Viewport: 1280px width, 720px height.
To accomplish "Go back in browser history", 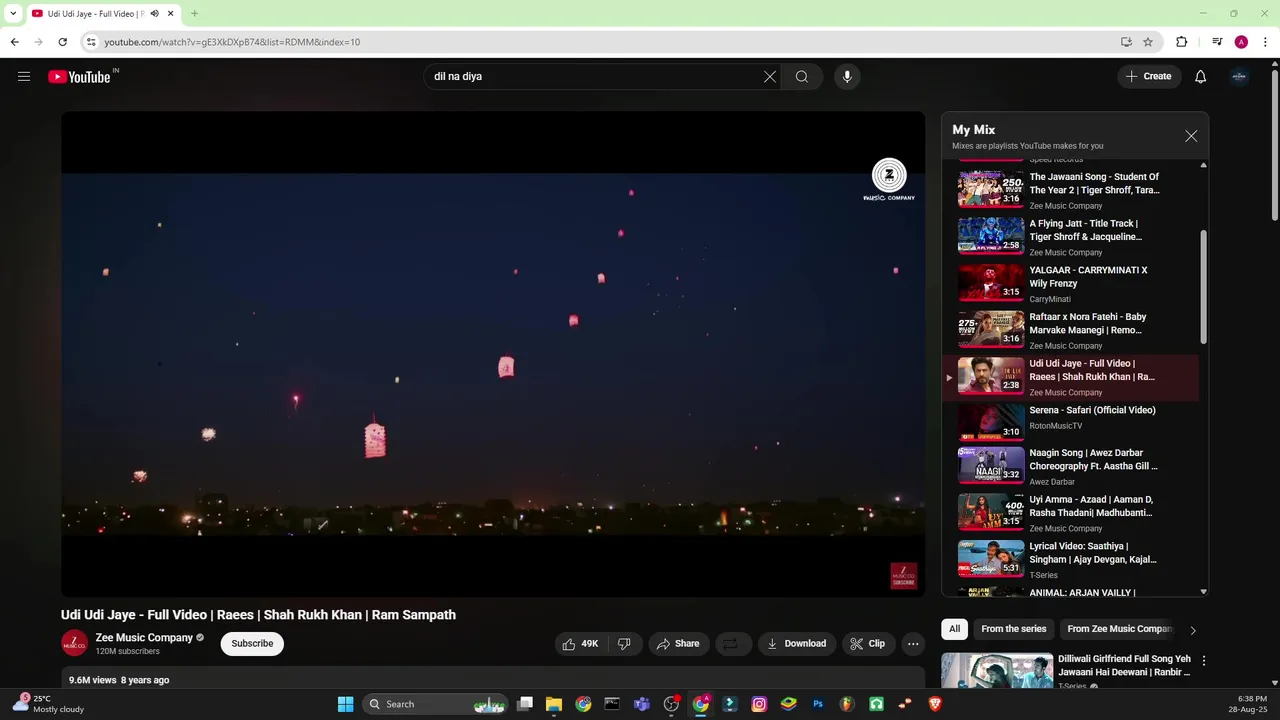I will tap(14, 42).
